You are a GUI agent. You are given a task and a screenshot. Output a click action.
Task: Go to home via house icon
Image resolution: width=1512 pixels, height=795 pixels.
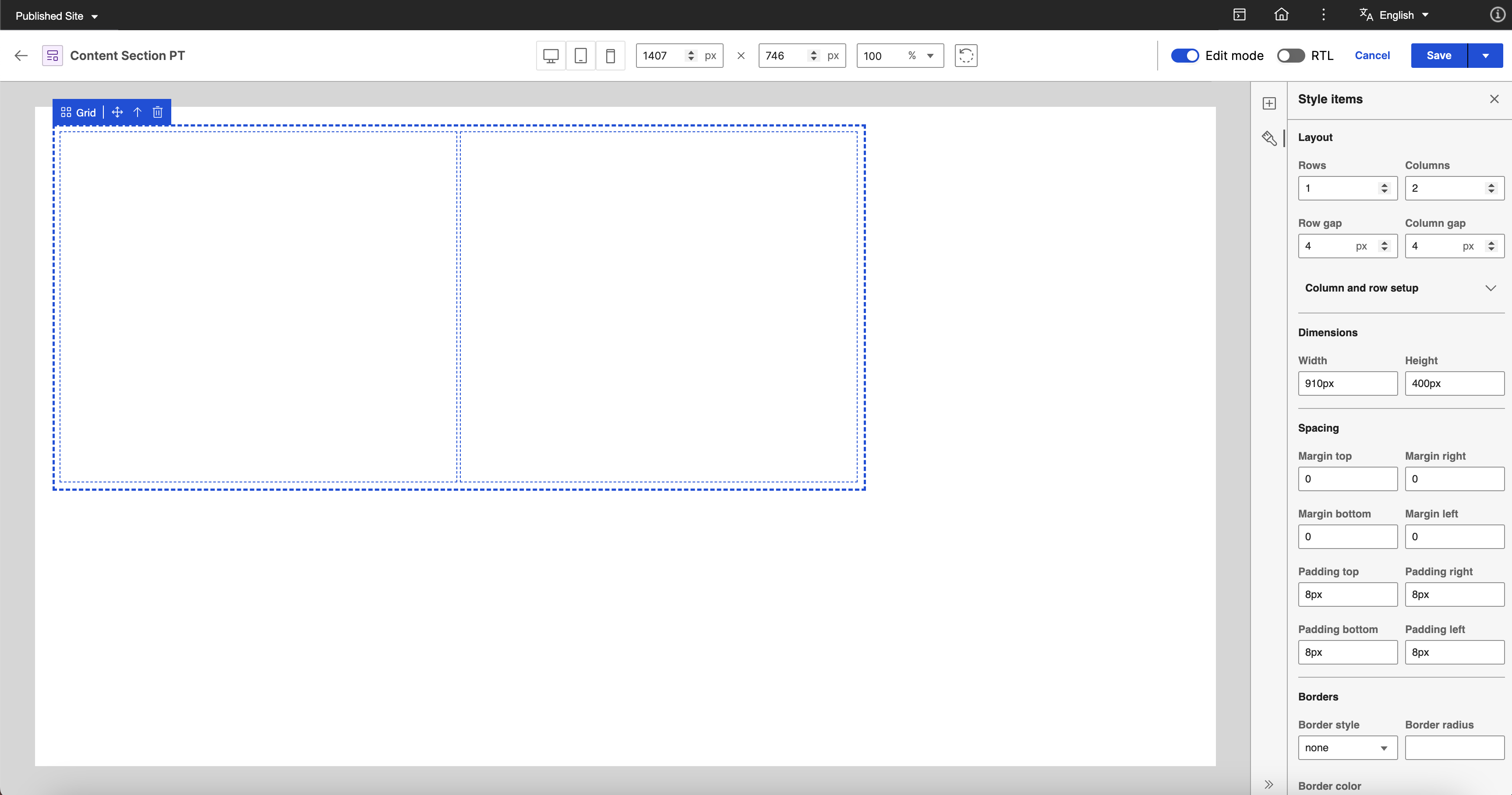(x=1281, y=15)
